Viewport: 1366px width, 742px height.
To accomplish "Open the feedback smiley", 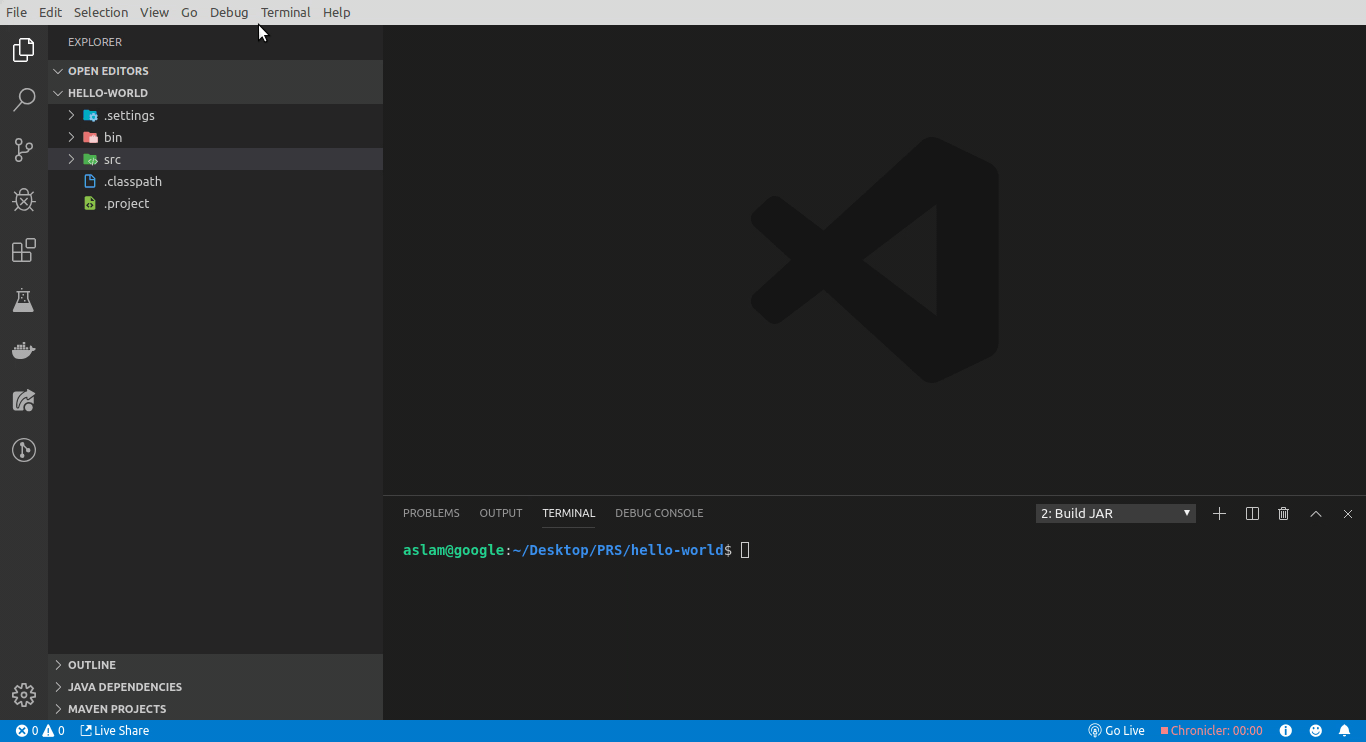I will [1316, 730].
